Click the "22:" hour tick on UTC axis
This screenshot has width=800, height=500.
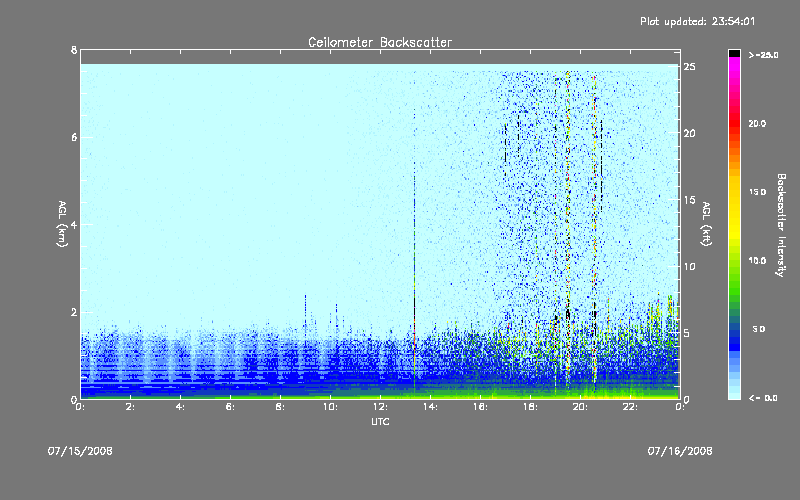coord(630,407)
